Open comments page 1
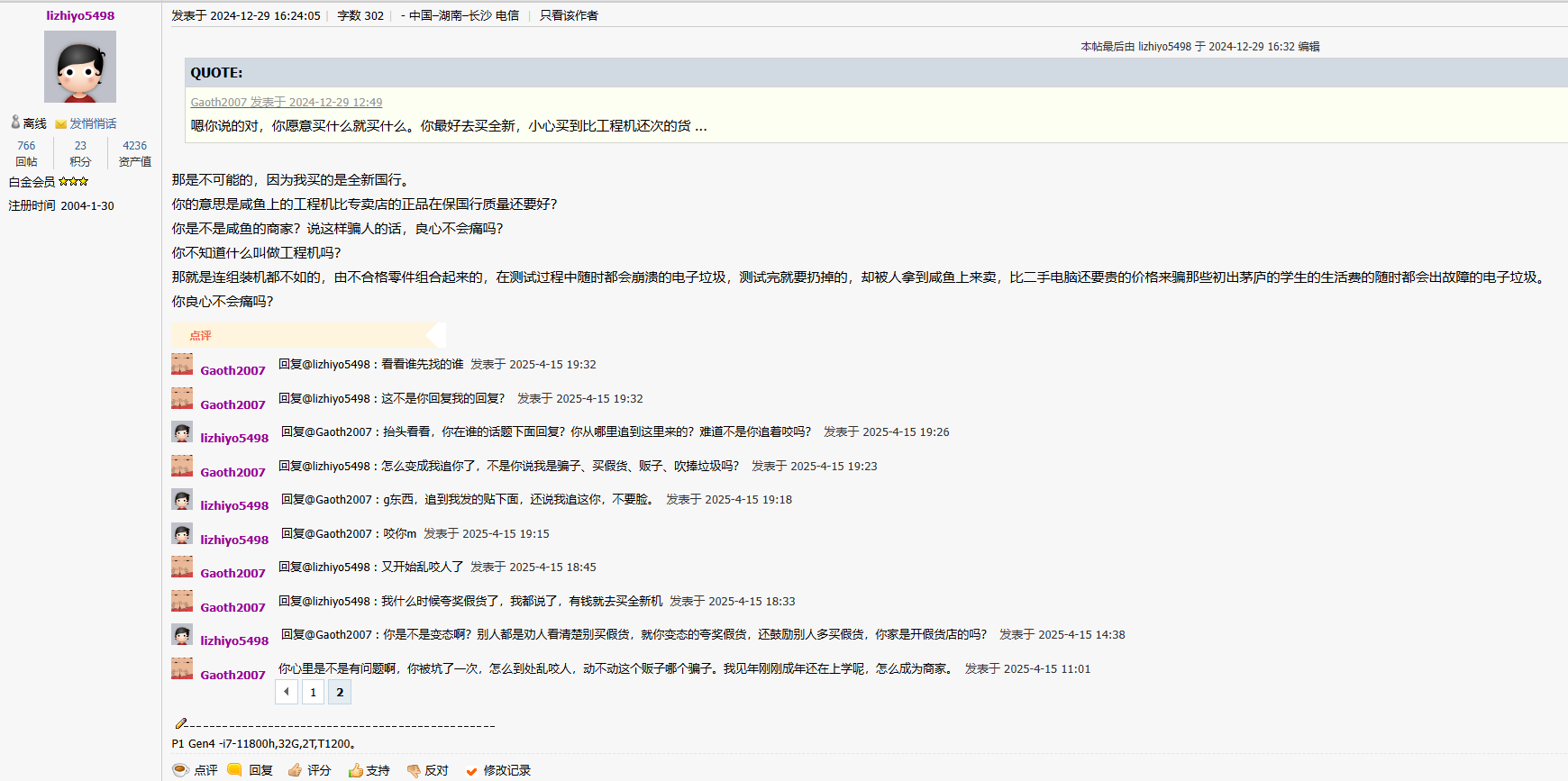Screen dimensions: 1568x781 (x=313, y=692)
